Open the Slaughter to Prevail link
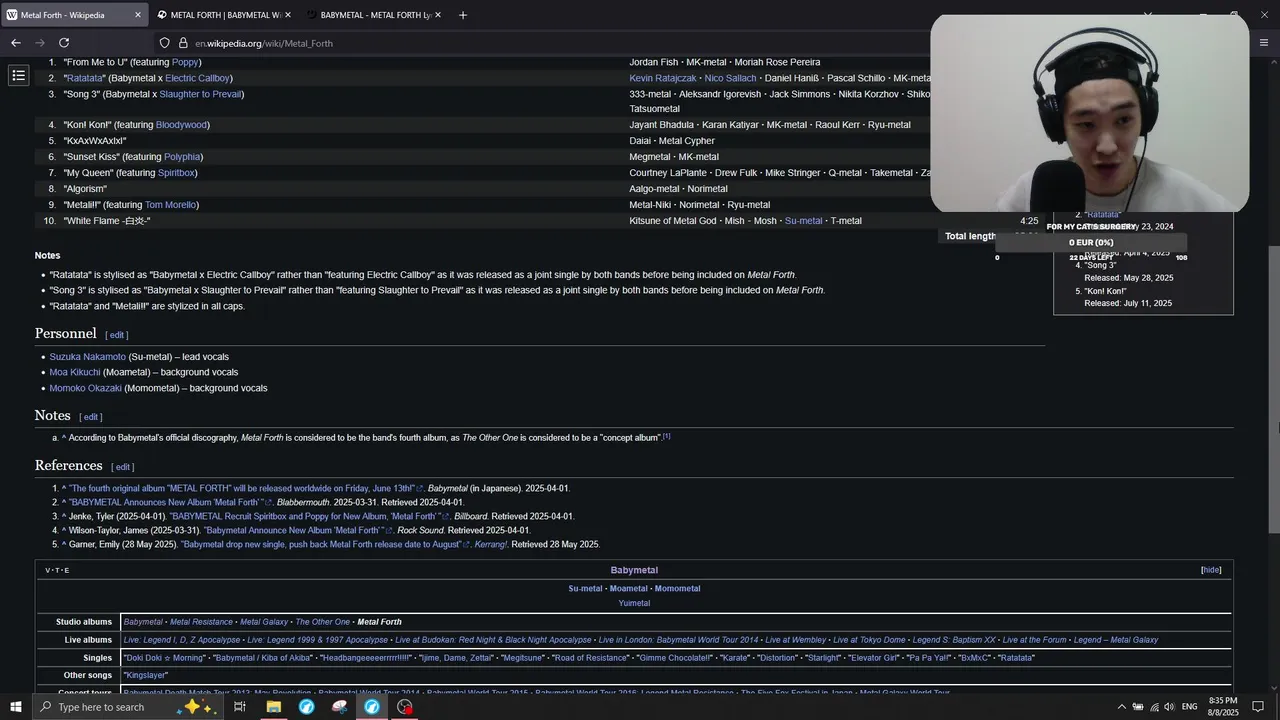Screen dimensions: 1280x720 [200, 94]
